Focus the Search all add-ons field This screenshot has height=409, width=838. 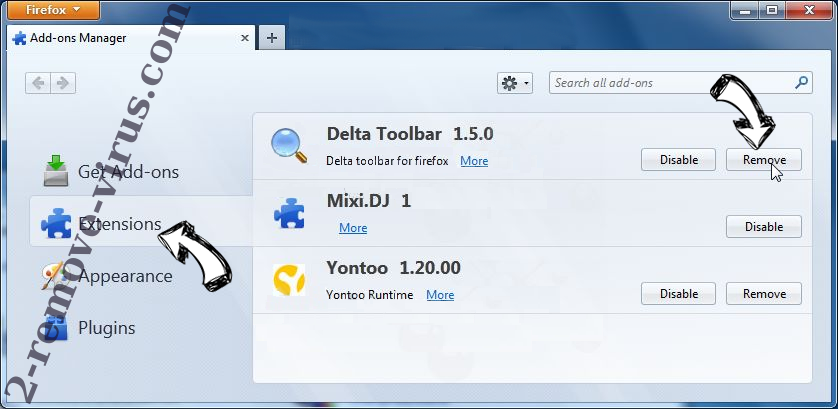(x=670, y=83)
